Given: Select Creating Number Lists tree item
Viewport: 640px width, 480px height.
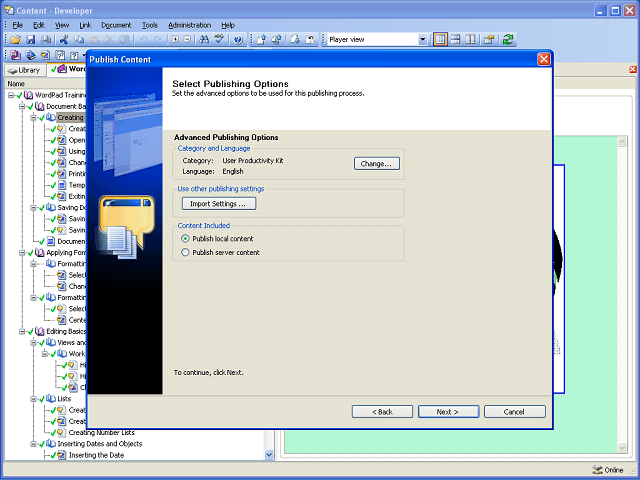Looking at the screenshot, I should (x=101, y=432).
